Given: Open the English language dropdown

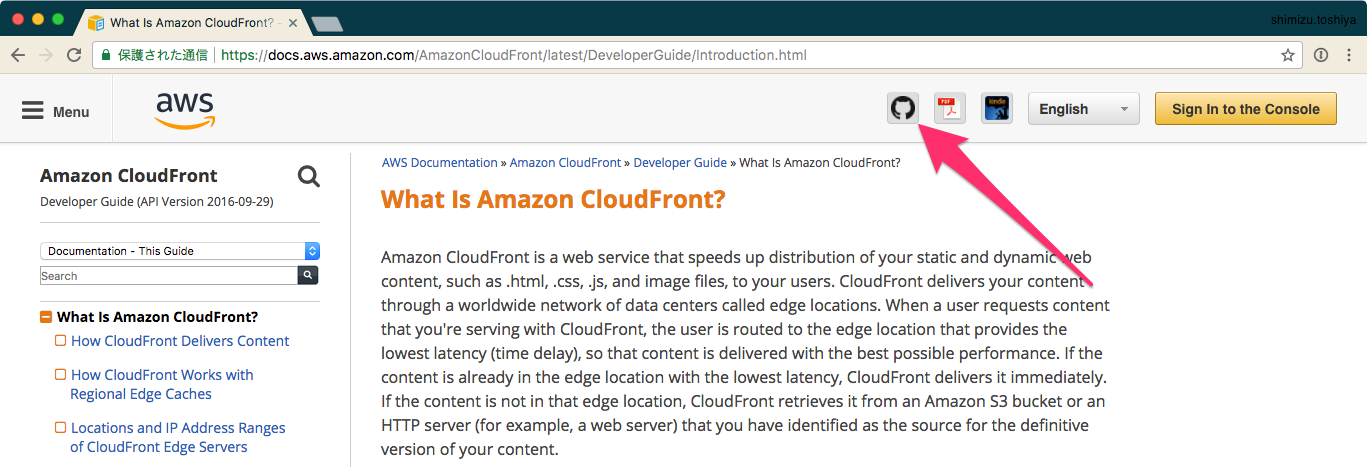Looking at the screenshot, I should [x=1083, y=109].
